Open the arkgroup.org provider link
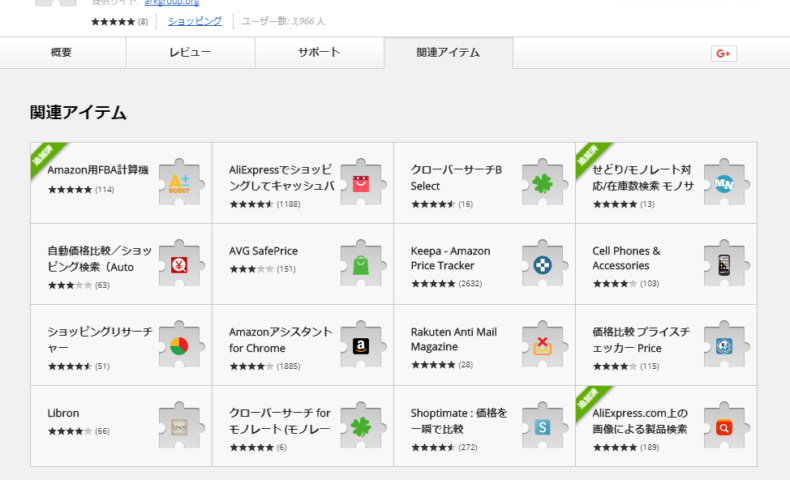The width and height of the screenshot is (790, 480). (171, 3)
